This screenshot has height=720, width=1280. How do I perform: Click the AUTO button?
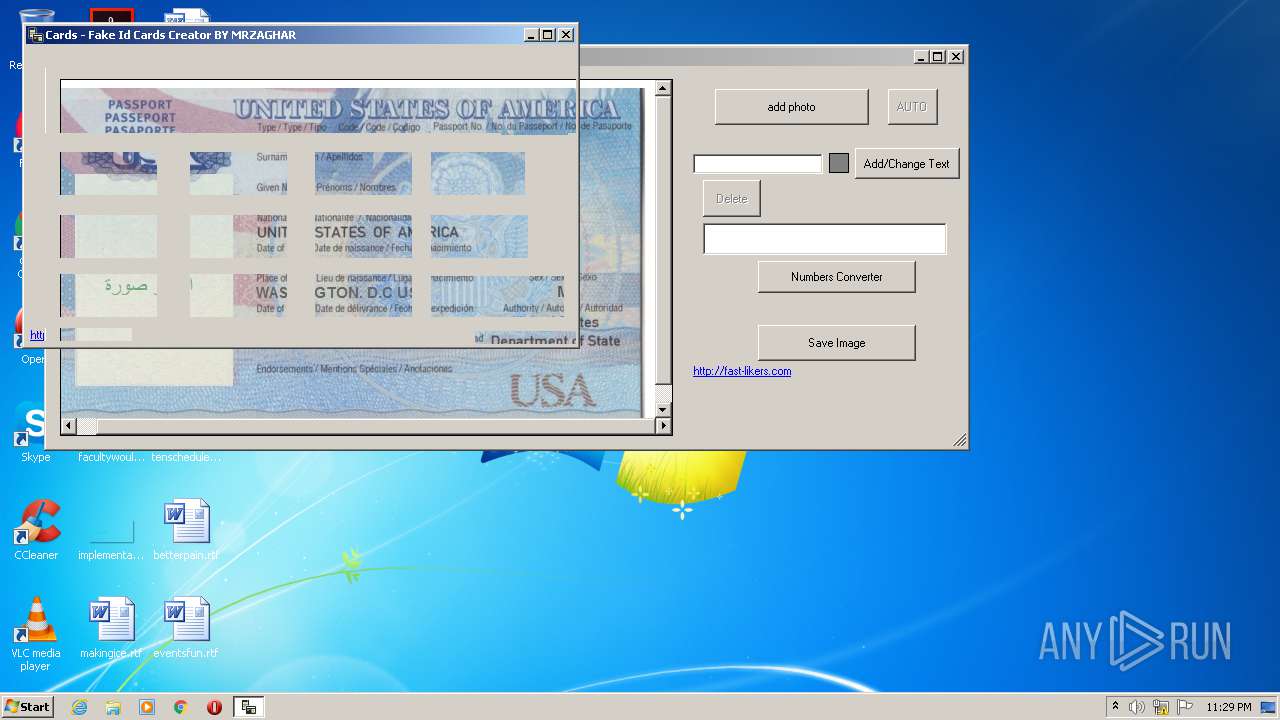click(912, 107)
